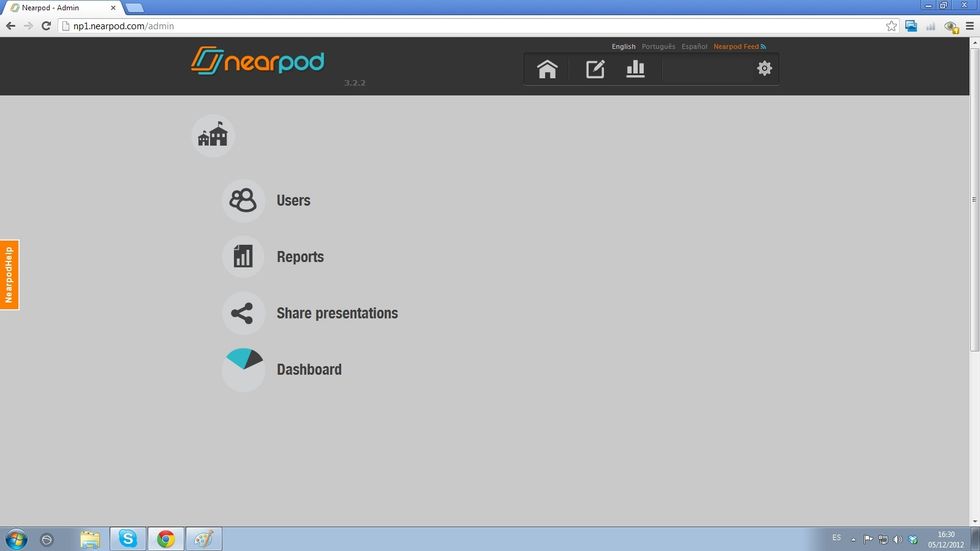Click the ES language indicator
Screen dimensions: 980x551
836,537
